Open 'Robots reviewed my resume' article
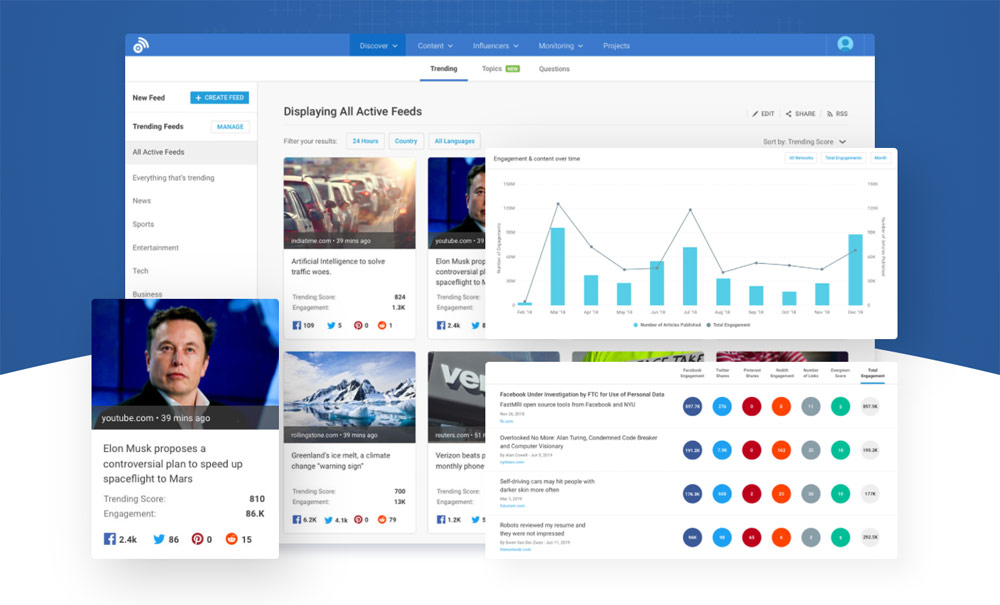Screen dimensions: 1000x605 coord(542,529)
